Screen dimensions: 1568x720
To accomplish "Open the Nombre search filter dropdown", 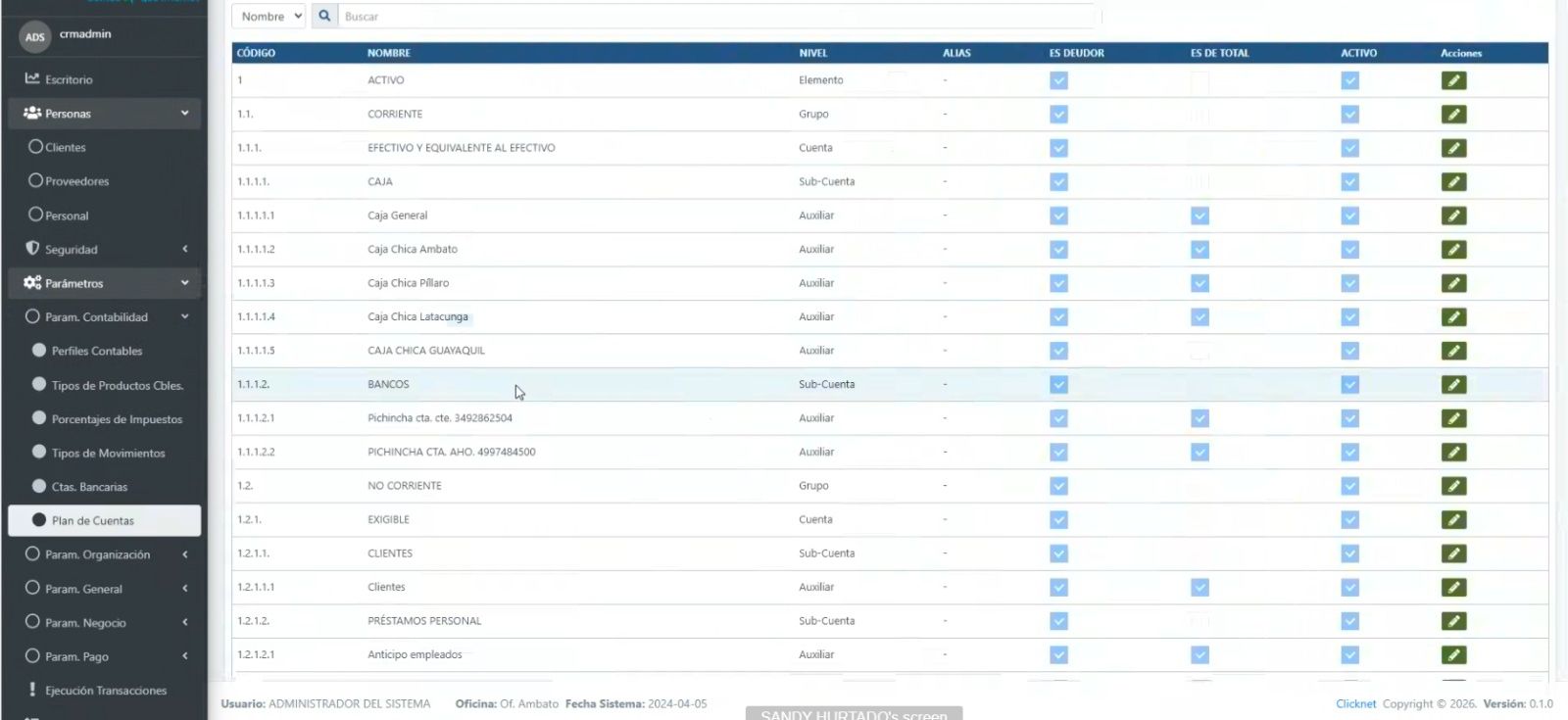I will (269, 16).
